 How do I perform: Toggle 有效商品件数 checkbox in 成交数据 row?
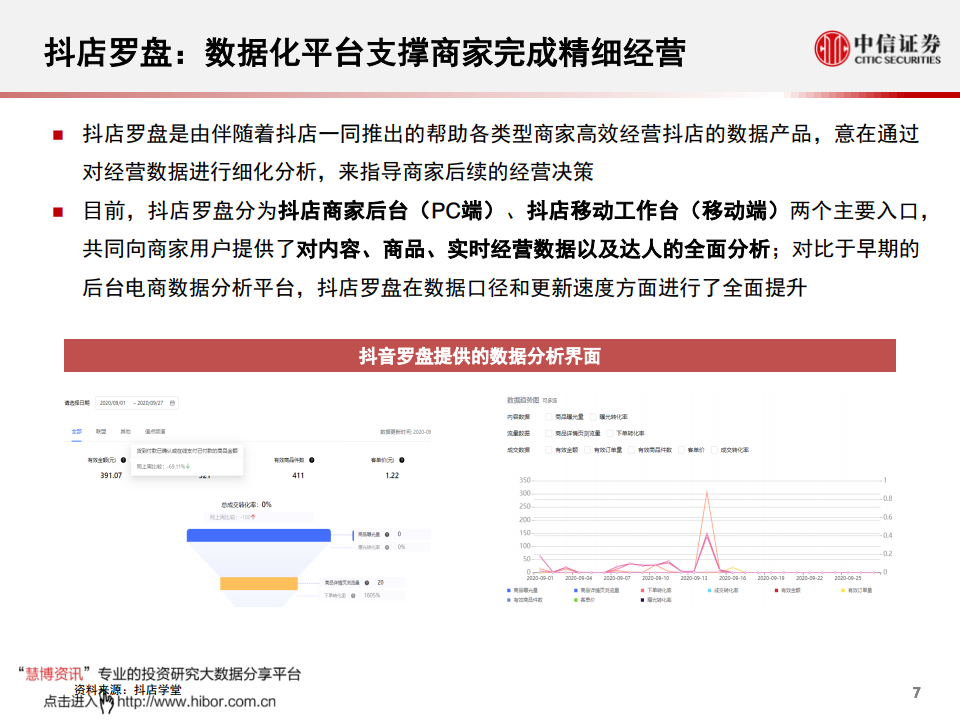click(x=631, y=450)
